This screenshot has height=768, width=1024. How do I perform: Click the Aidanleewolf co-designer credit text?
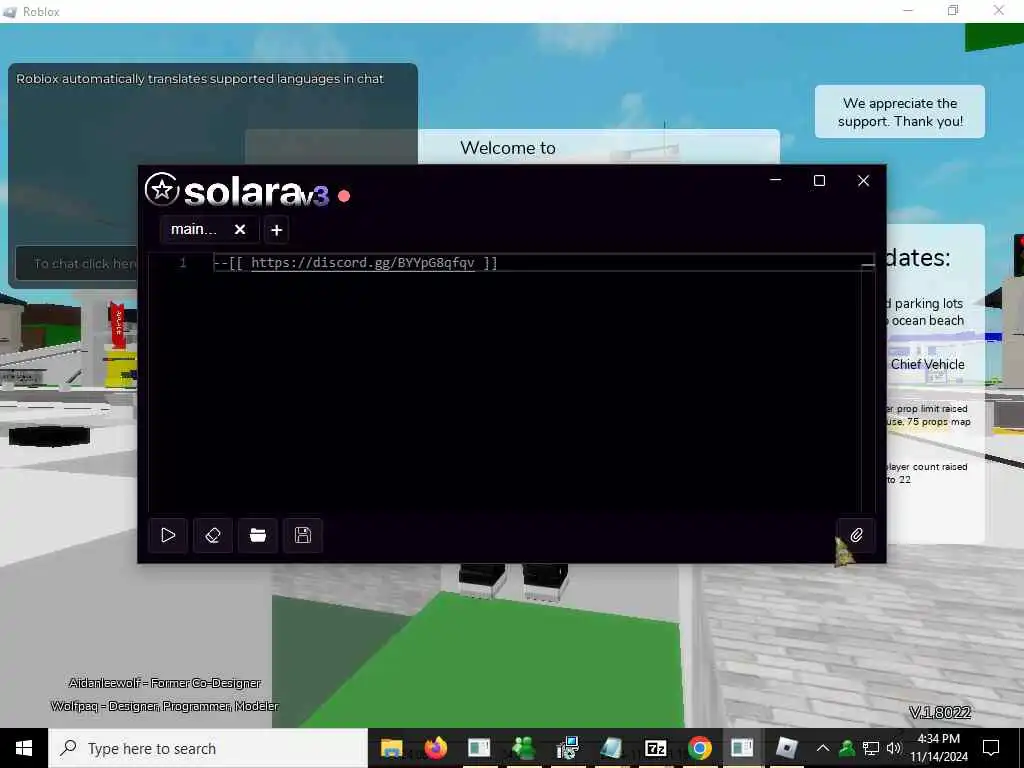165,683
